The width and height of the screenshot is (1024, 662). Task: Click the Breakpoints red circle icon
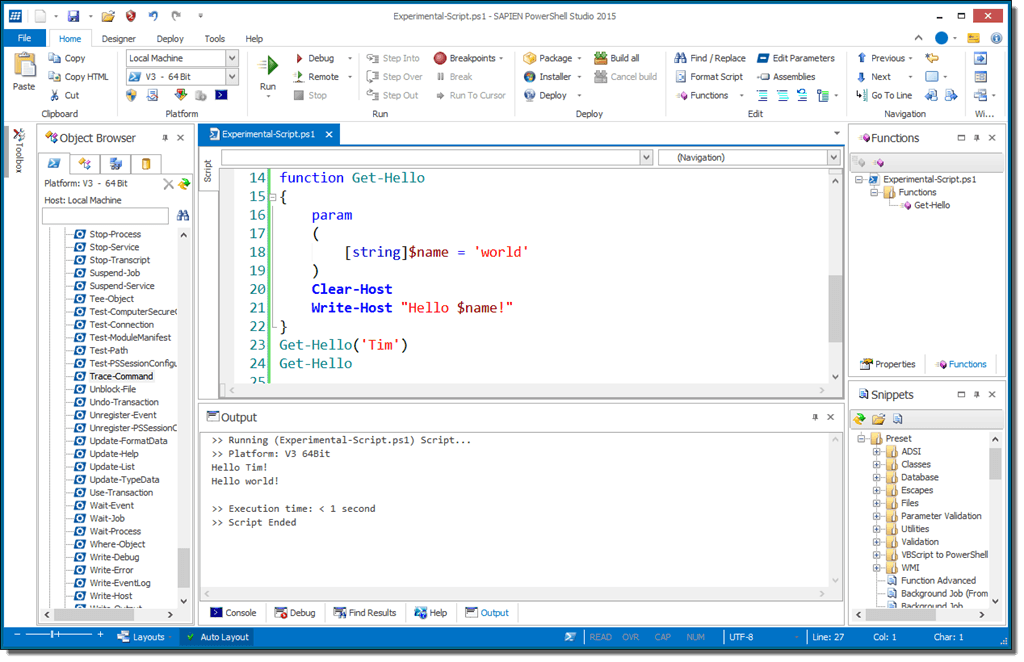point(441,59)
